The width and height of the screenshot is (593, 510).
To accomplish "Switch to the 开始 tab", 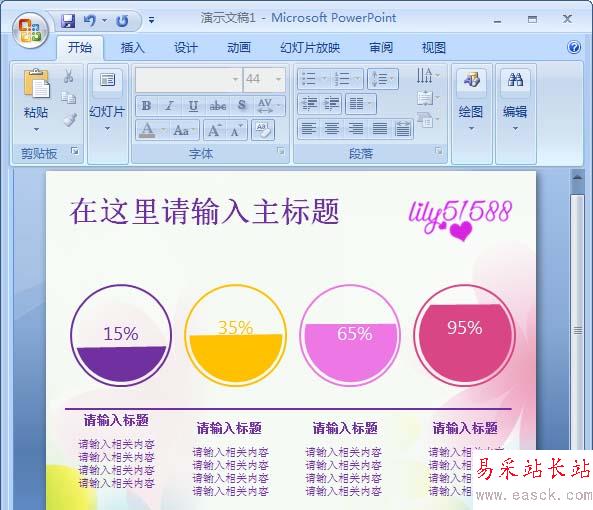I will click(80, 48).
